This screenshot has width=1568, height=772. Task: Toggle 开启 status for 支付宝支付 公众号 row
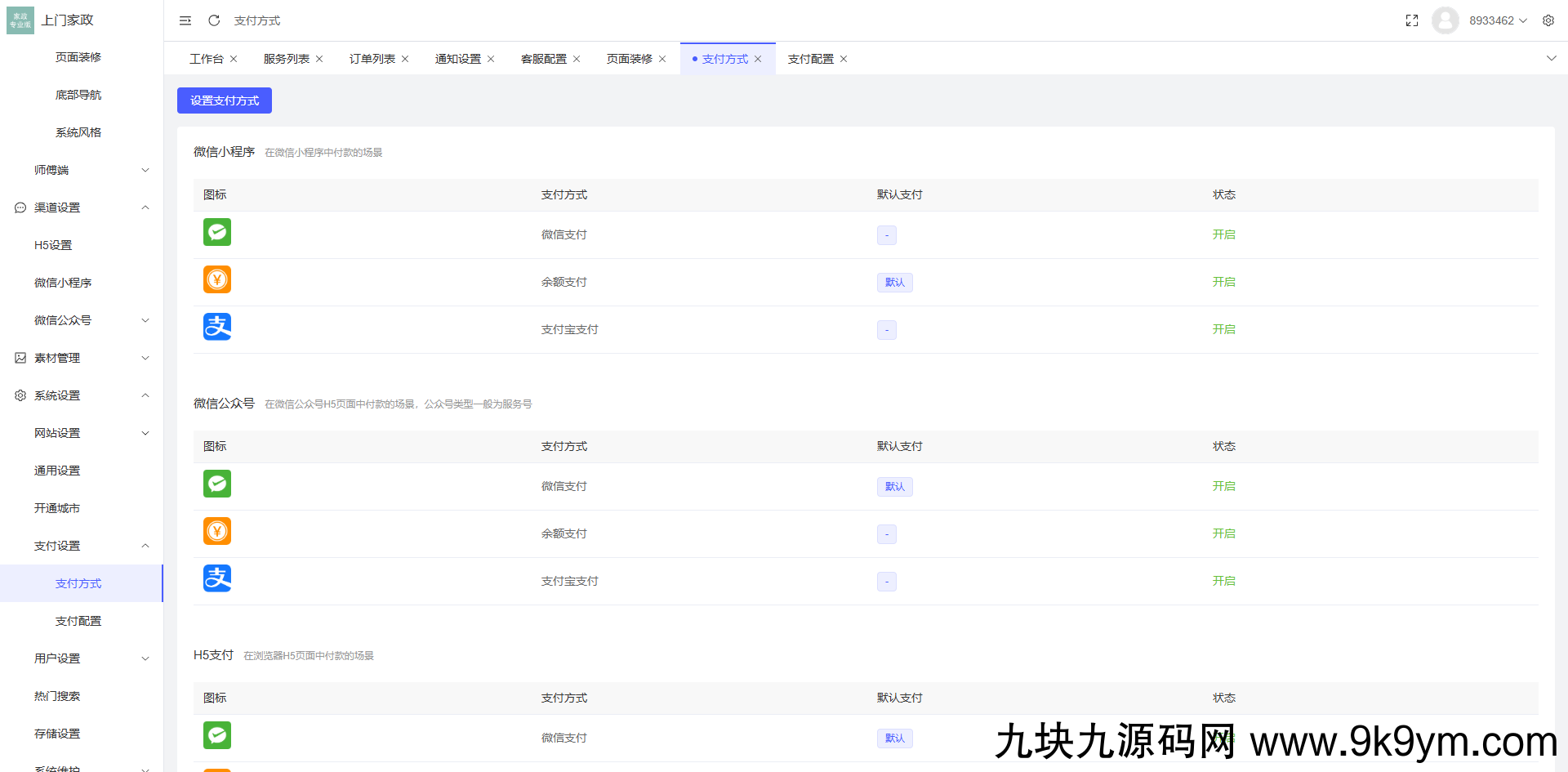[1223, 581]
